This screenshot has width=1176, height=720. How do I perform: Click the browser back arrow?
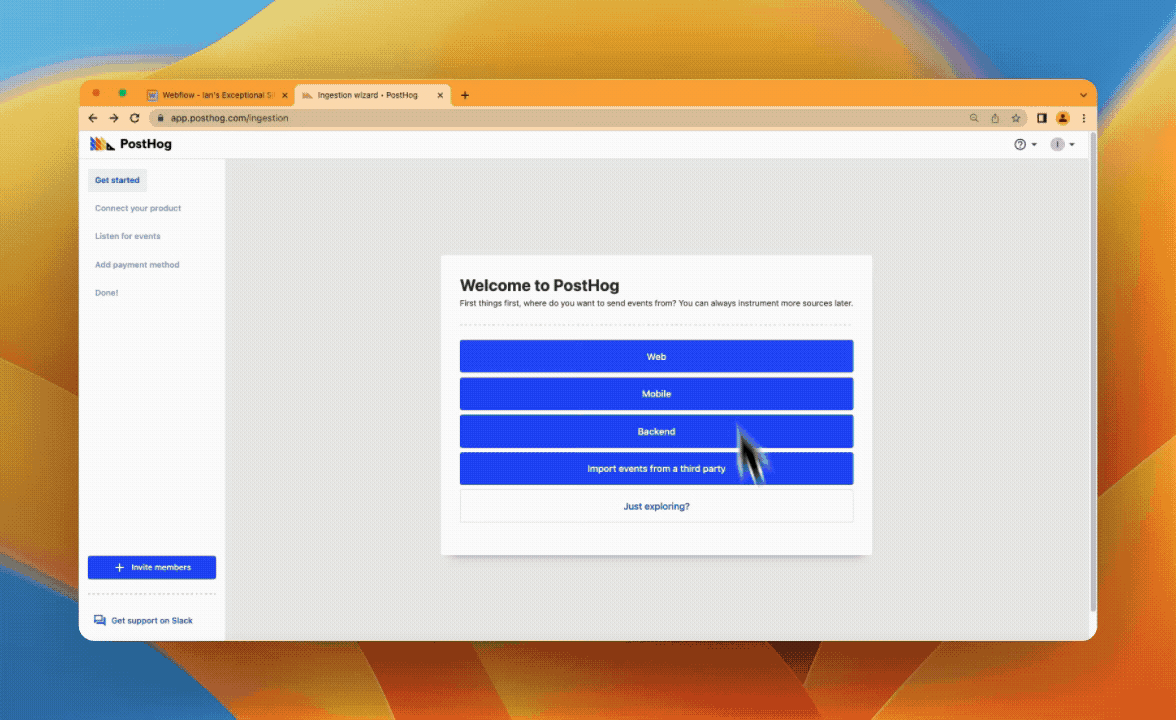click(92, 117)
